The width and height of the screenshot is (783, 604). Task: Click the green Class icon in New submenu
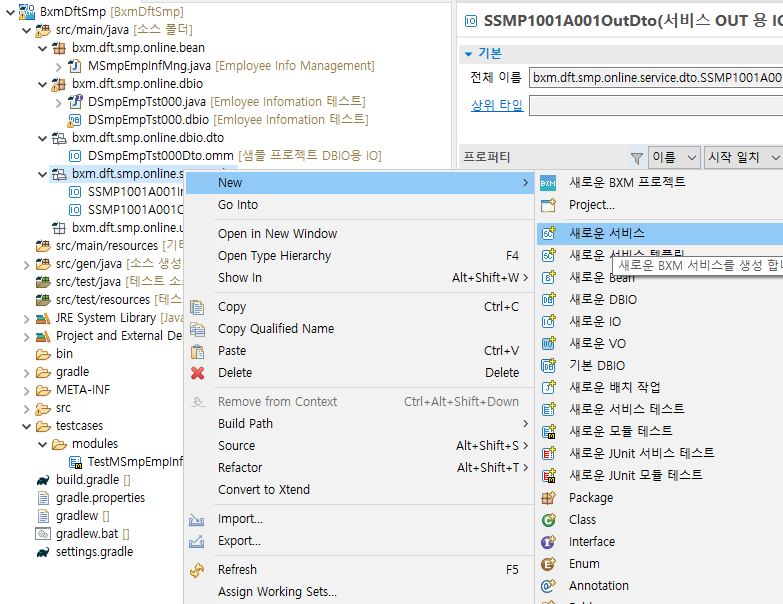click(x=548, y=520)
